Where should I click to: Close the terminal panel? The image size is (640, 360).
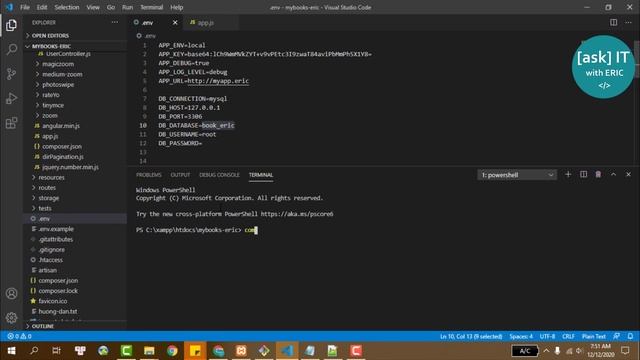pos(628,174)
